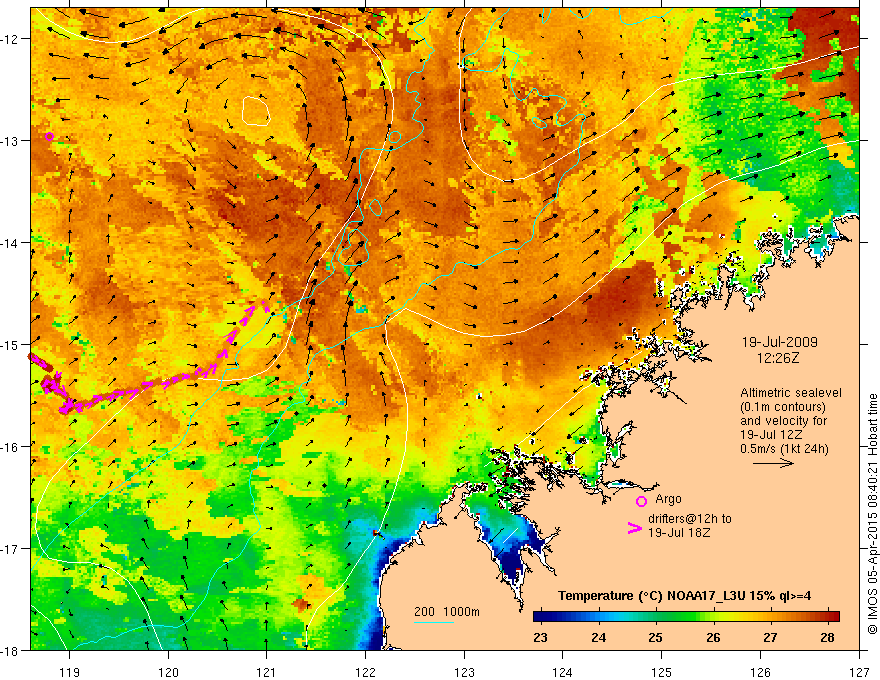Click the '12:26Z' time text
The image size is (880, 680).
coord(778,357)
